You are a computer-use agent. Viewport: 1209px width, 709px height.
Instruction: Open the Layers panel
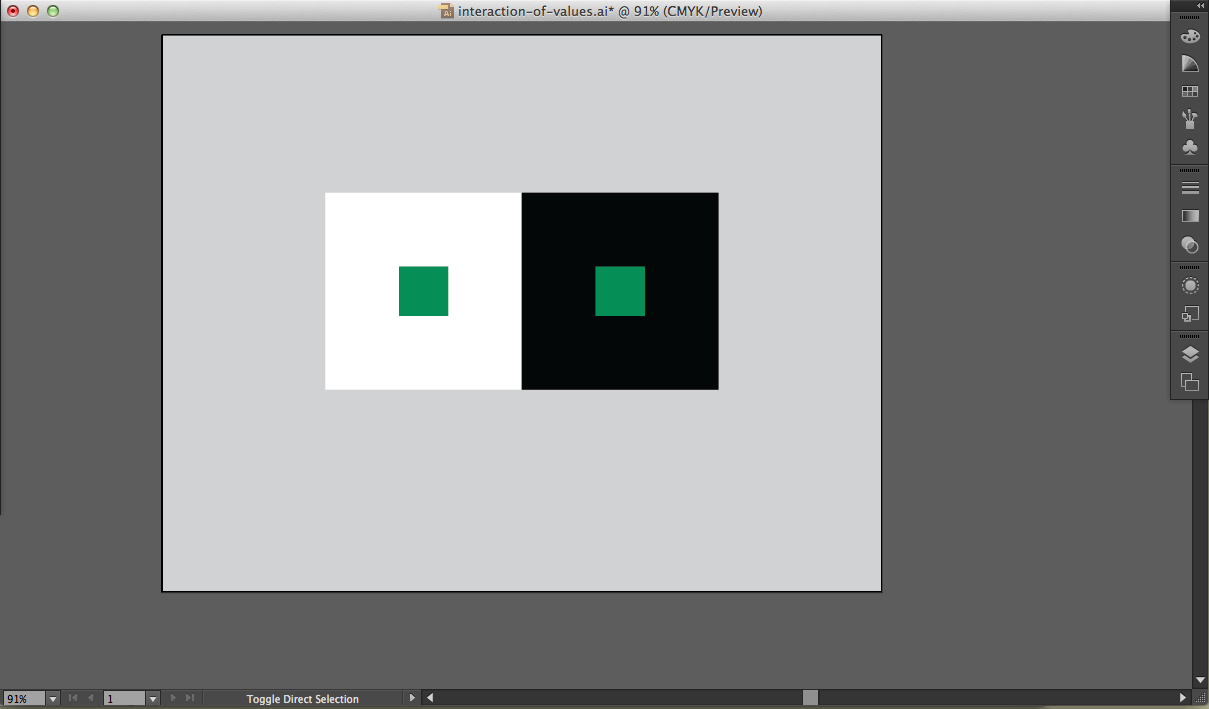click(x=1190, y=354)
